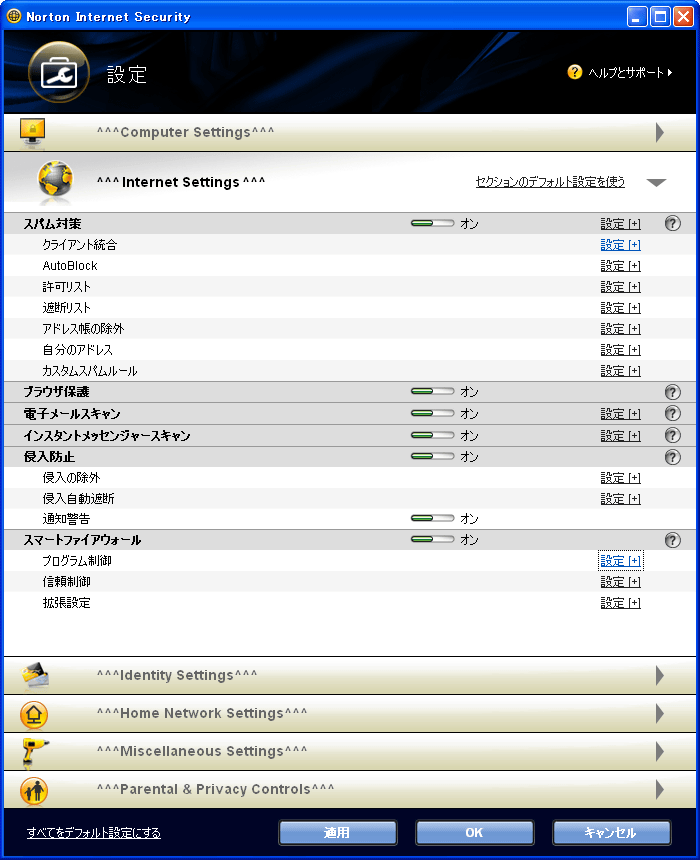This screenshot has height=860, width=700.
Task: Click the Identity Settings cards icon
Action: (x=35, y=675)
